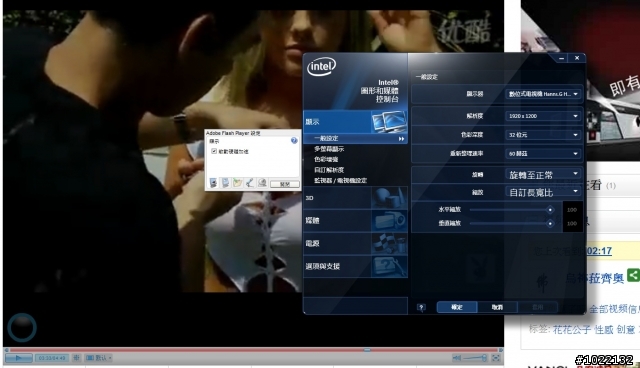Open the 1920 x 1200 resolution dropdown
This screenshot has width=640, height=368.
pyautogui.click(x=543, y=116)
